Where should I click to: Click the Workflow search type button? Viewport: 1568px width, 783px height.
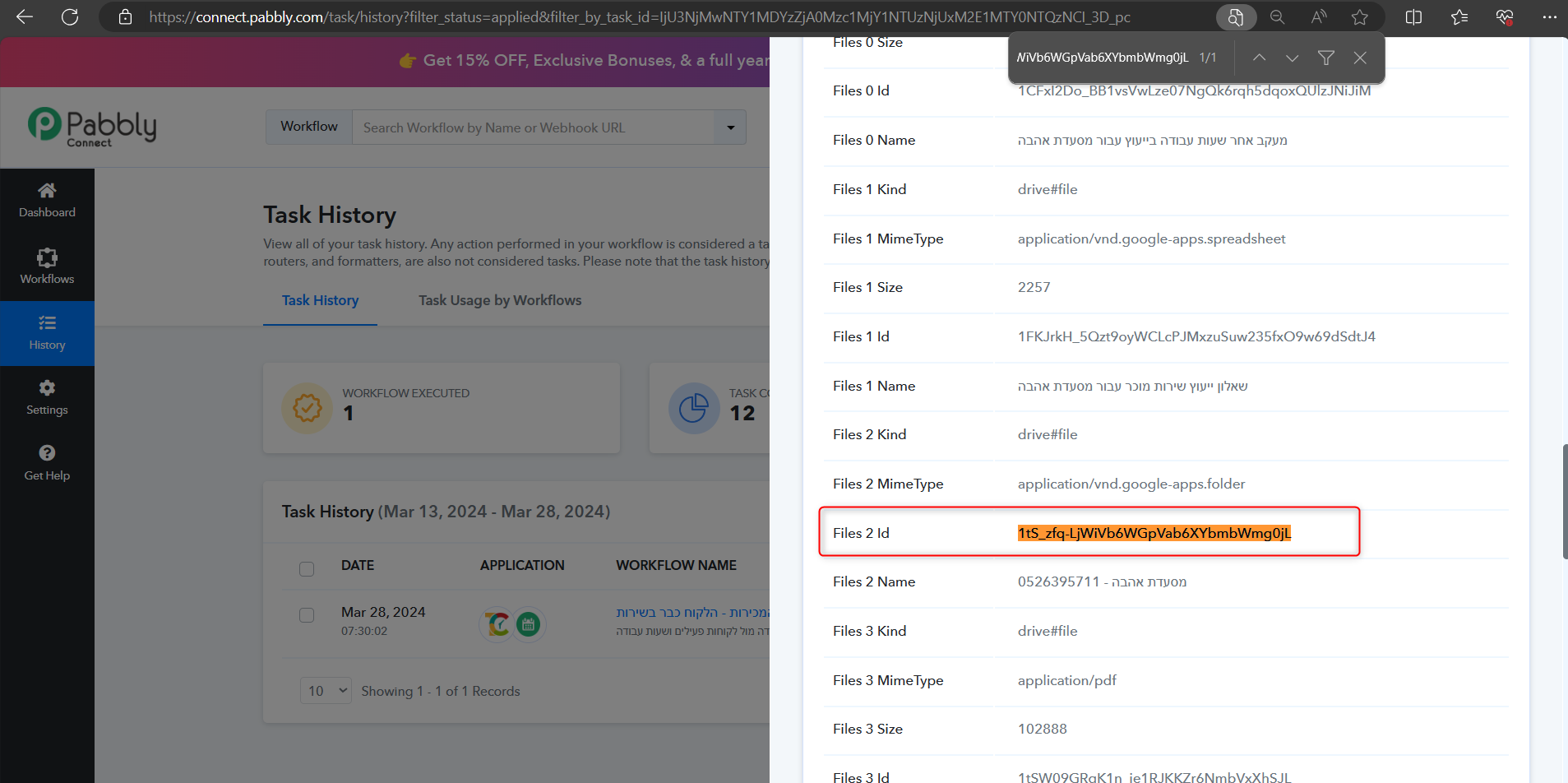309,127
